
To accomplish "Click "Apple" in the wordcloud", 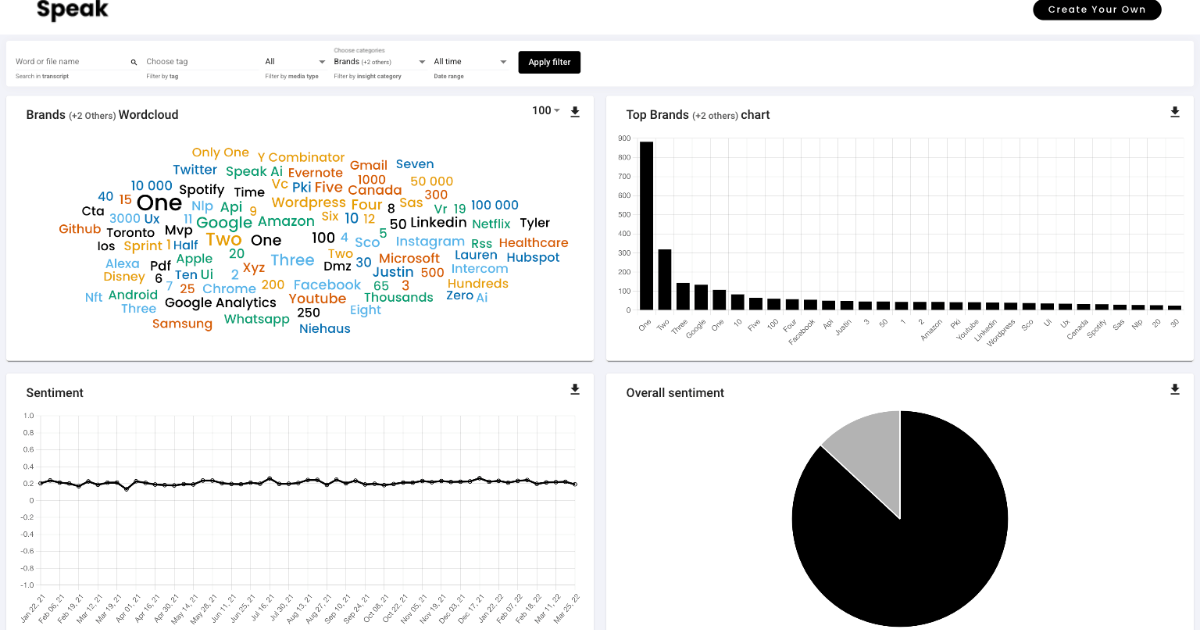I will click(x=194, y=259).
